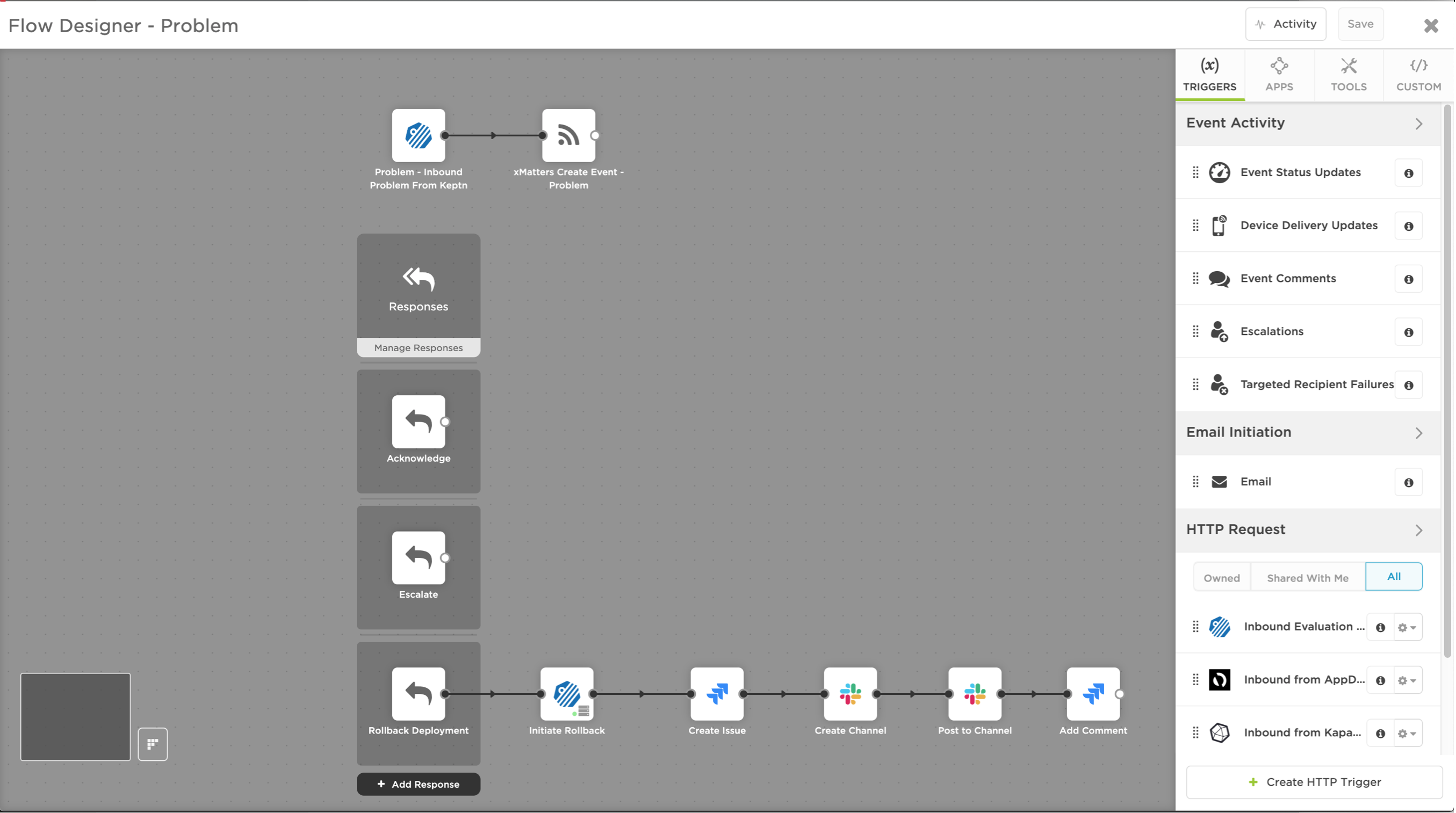1456x813 pixels.
Task: Select the xMatters Create Event step icon
Action: [568, 136]
